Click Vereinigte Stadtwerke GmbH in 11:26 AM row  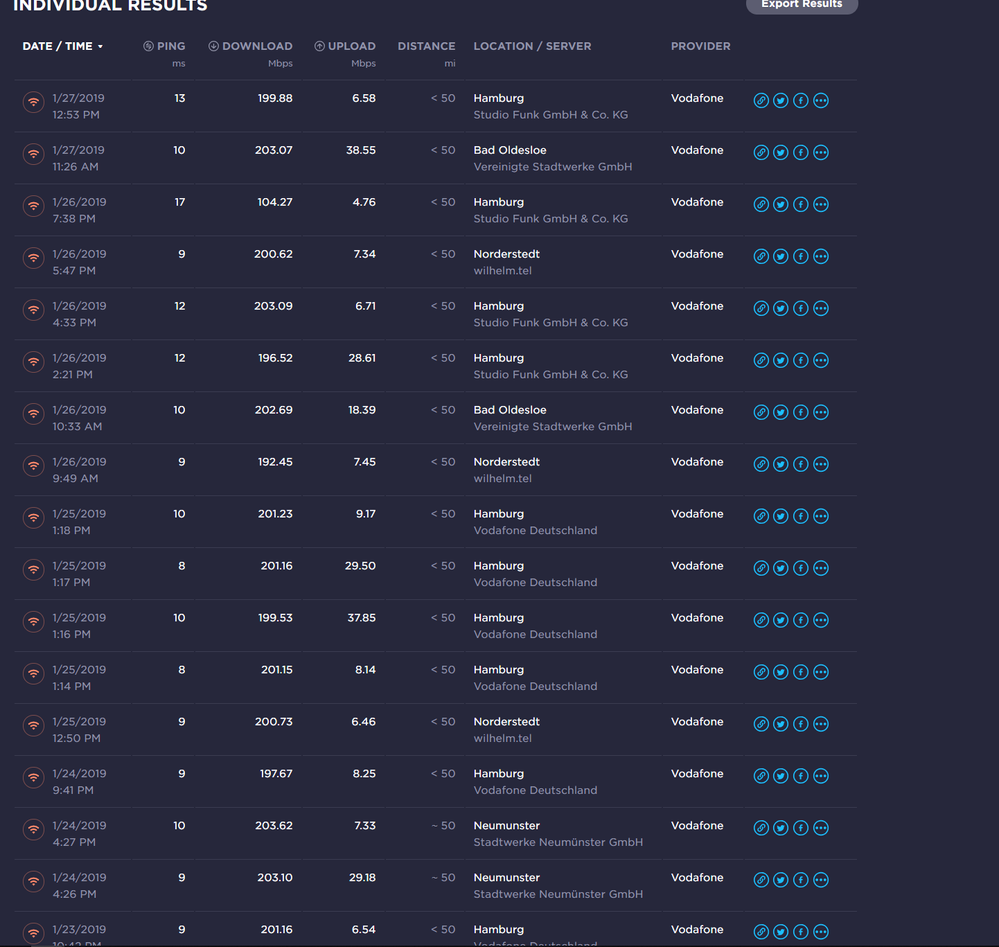click(552, 167)
